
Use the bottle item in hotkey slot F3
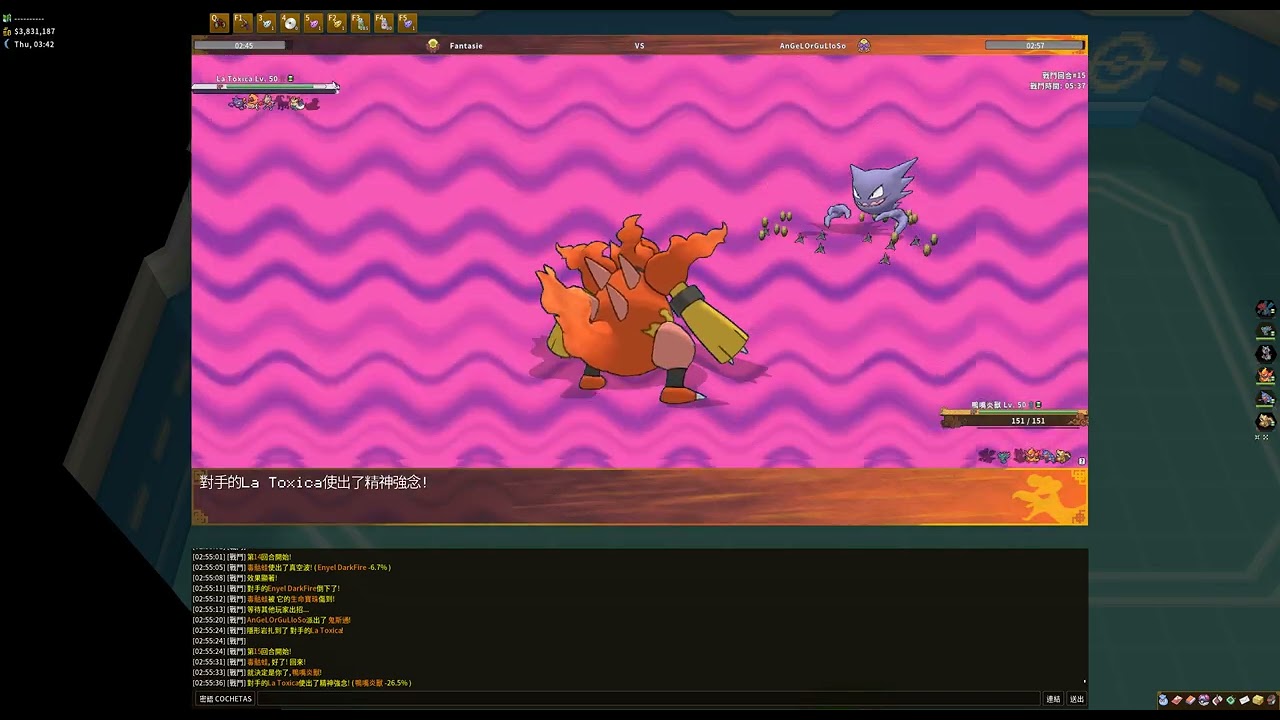tap(360, 22)
